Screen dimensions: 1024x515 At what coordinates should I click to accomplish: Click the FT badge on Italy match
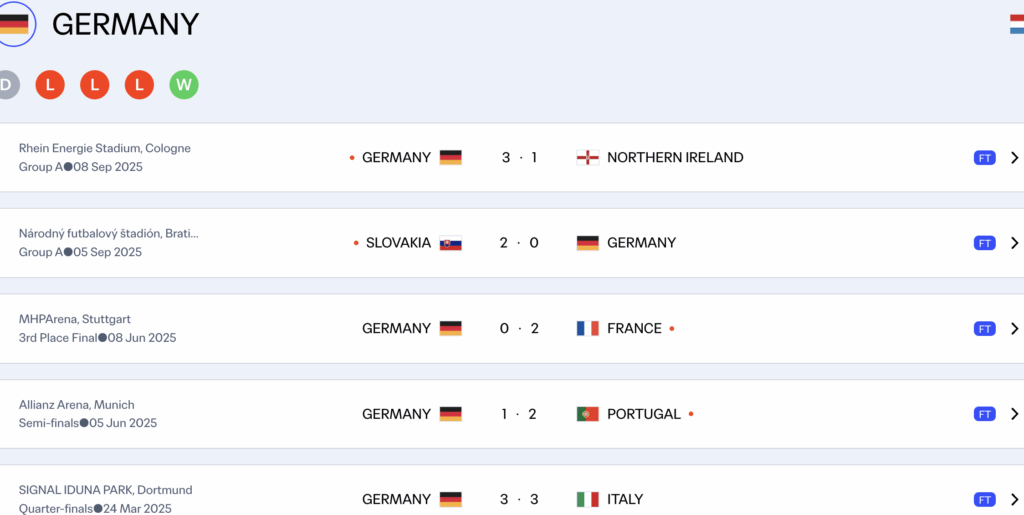coord(984,500)
